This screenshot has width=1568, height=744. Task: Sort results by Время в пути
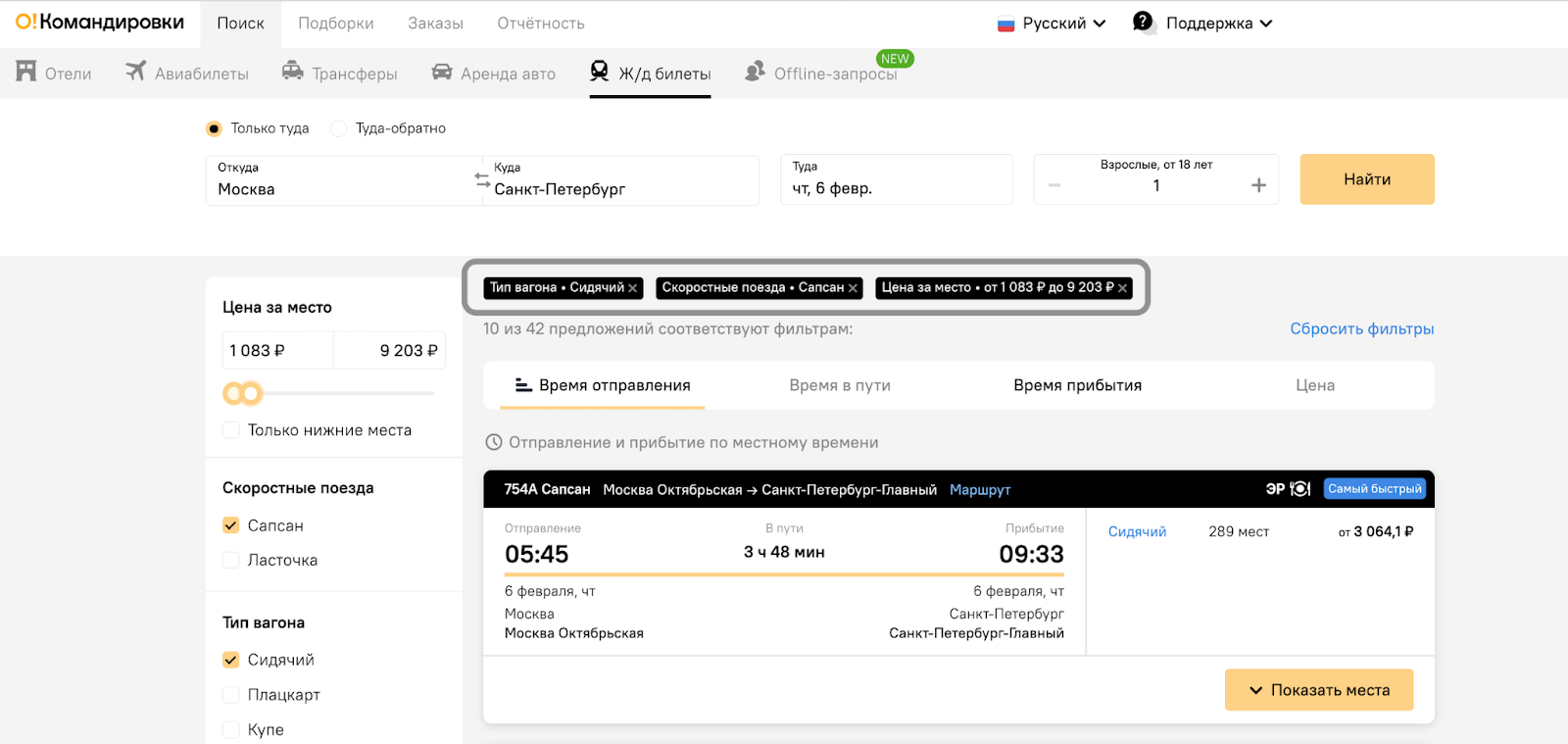(x=840, y=385)
